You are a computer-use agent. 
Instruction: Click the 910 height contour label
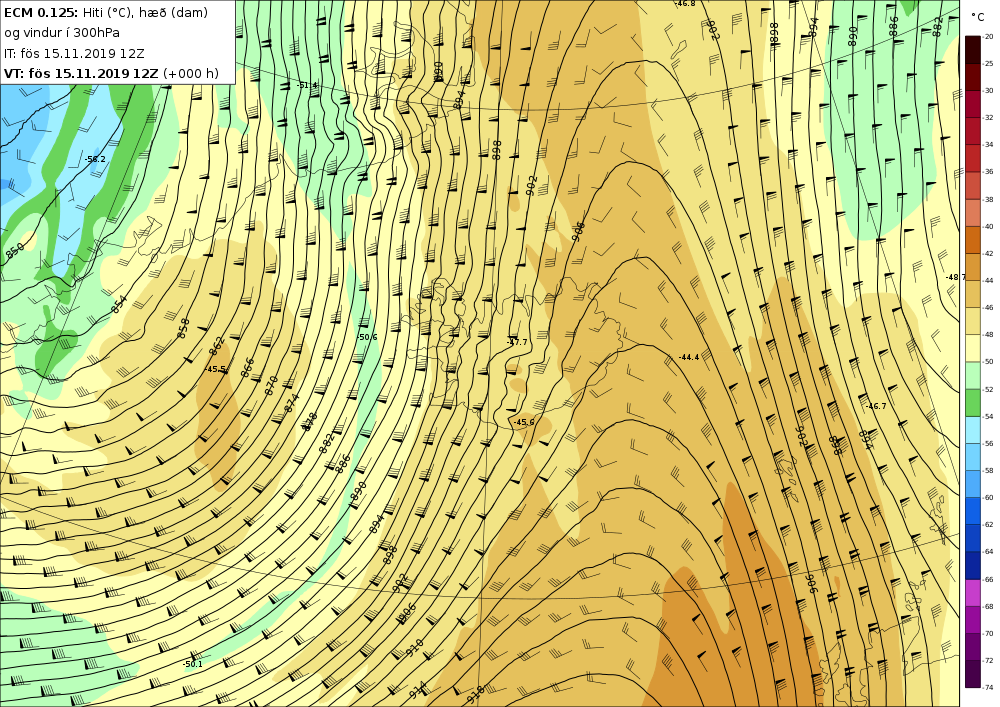click(x=415, y=648)
